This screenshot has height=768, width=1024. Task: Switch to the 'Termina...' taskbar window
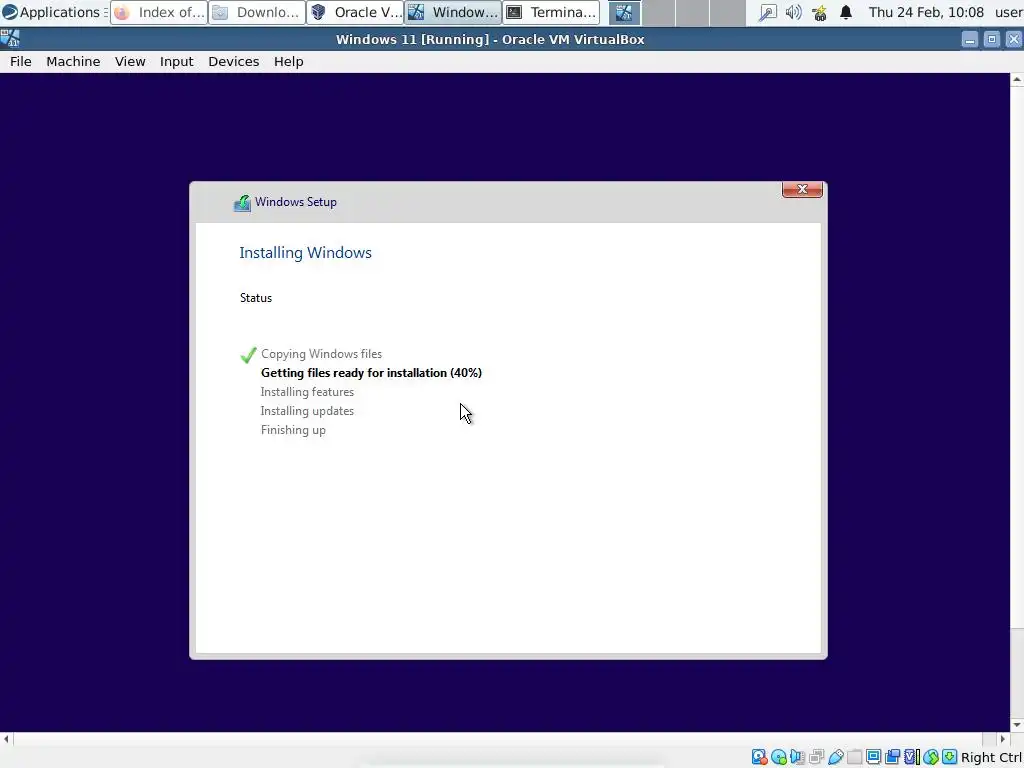coord(551,12)
